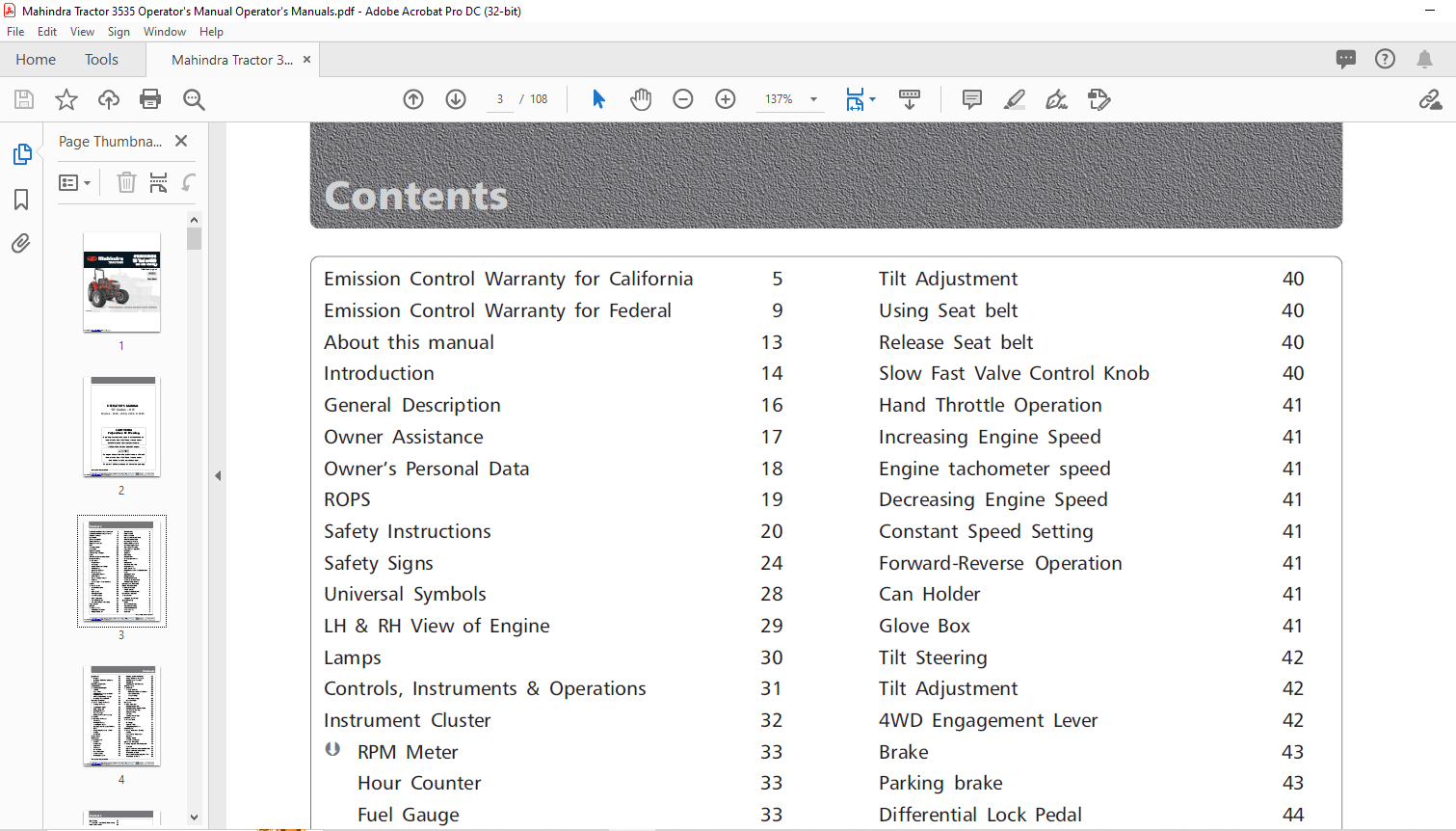Open the Attachments paperclip panel
The image size is (1456, 831).
(x=21, y=243)
